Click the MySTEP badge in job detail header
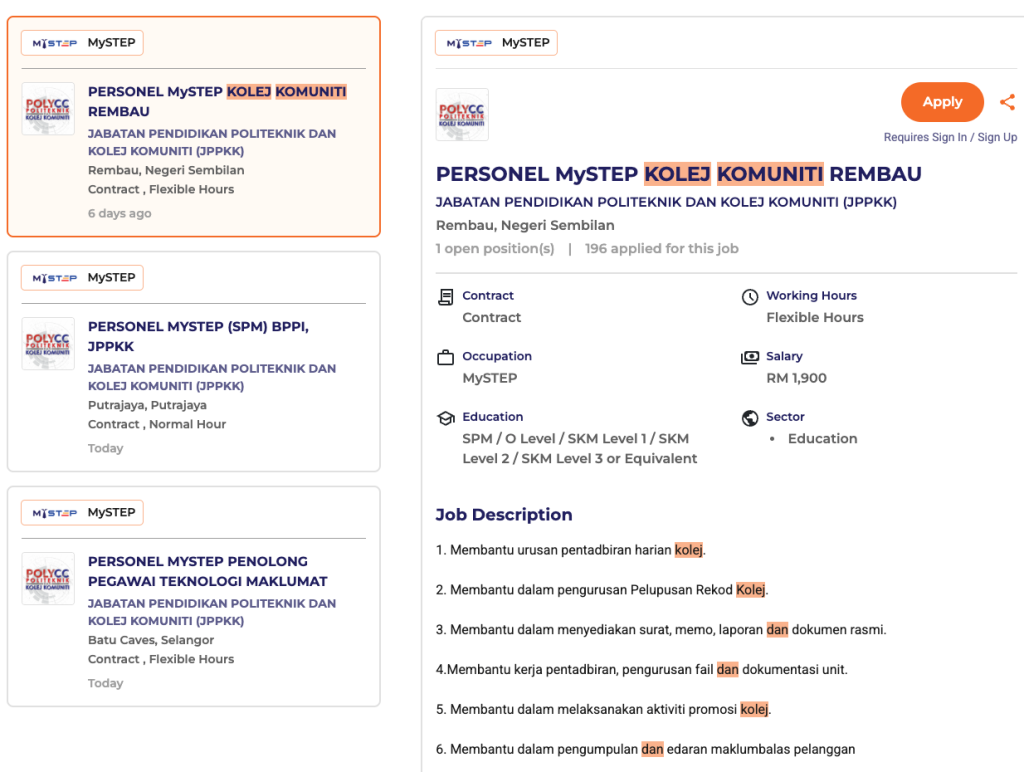This screenshot has height=772, width=1024. [496, 43]
